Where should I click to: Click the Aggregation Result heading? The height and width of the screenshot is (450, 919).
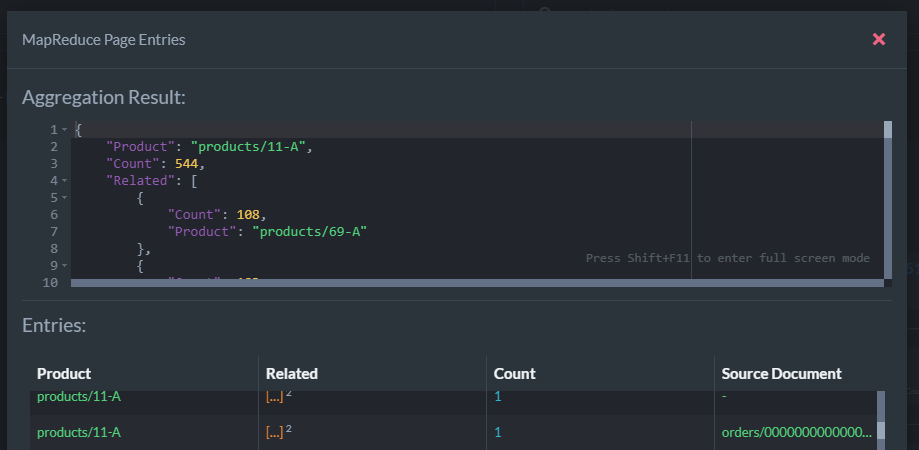tap(104, 97)
